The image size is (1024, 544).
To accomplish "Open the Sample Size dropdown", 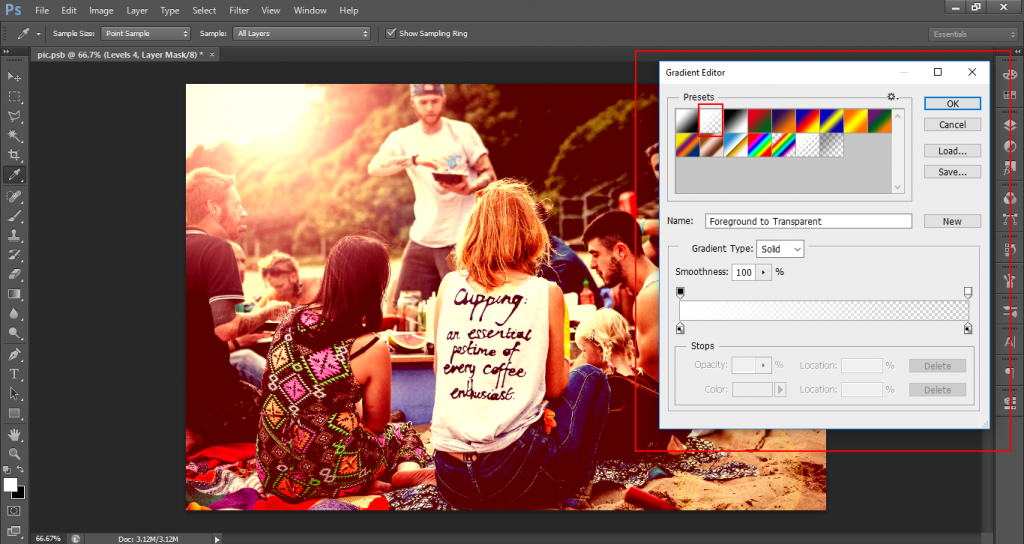I will point(145,33).
